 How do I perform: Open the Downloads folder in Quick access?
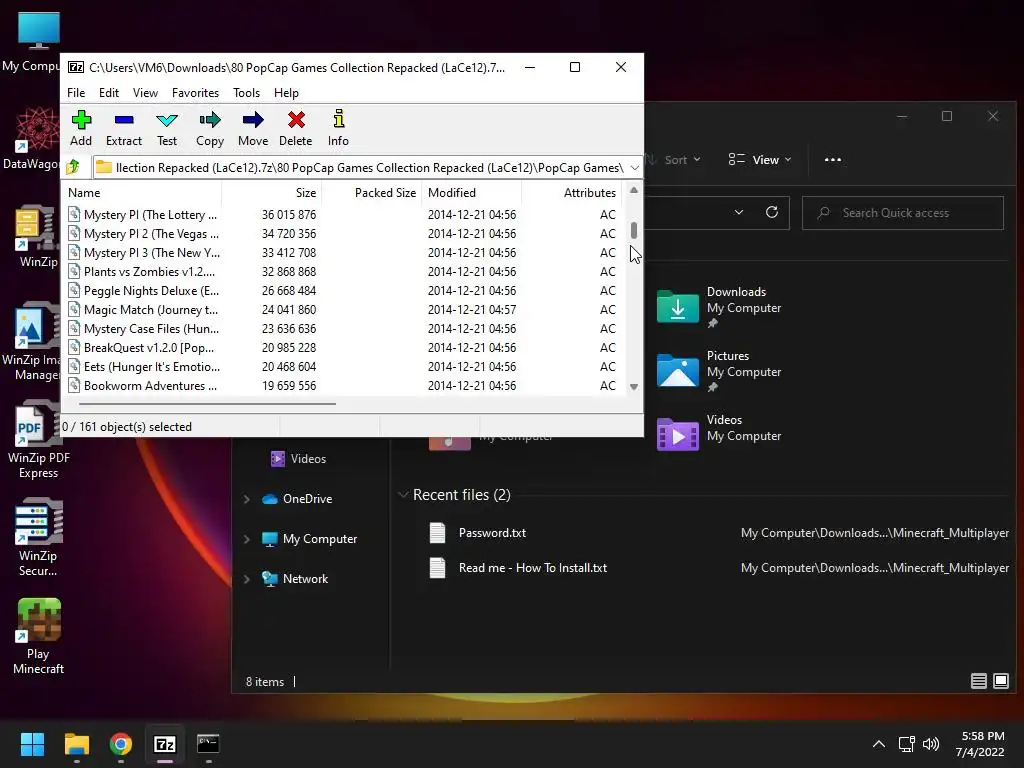[719, 307]
